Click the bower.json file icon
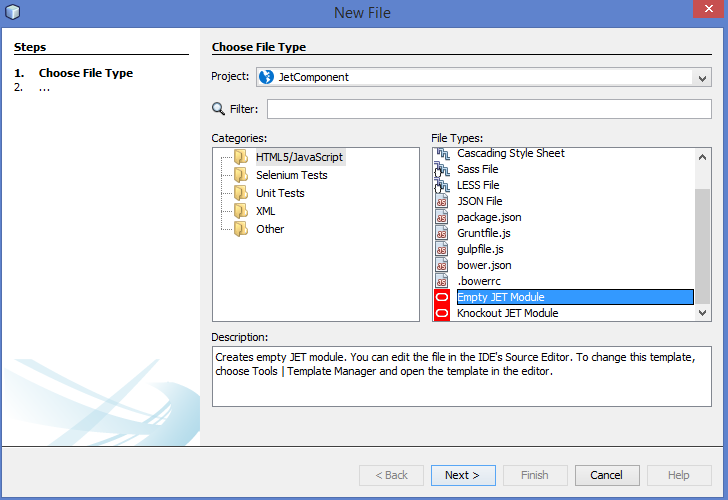This screenshot has height=500, width=728. (442, 265)
